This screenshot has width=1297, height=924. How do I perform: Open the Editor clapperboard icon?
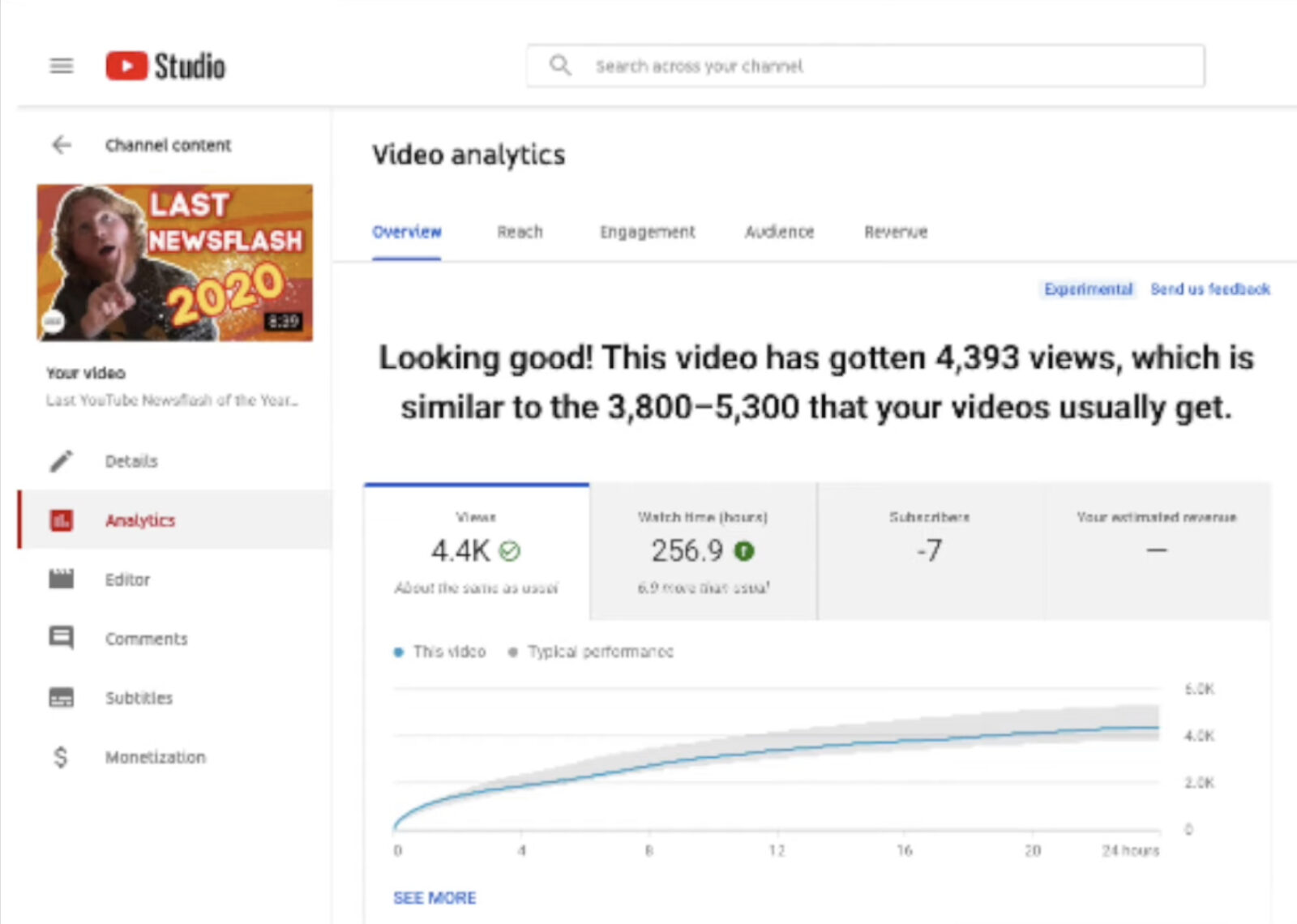60,579
